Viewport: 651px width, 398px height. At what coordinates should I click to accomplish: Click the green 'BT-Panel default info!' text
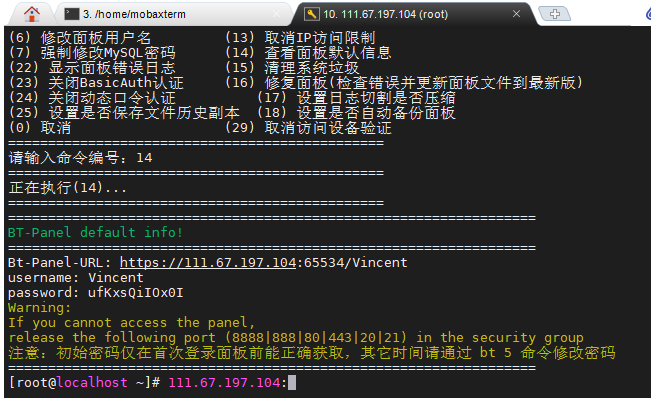pyautogui.click(x=95, y=232)
